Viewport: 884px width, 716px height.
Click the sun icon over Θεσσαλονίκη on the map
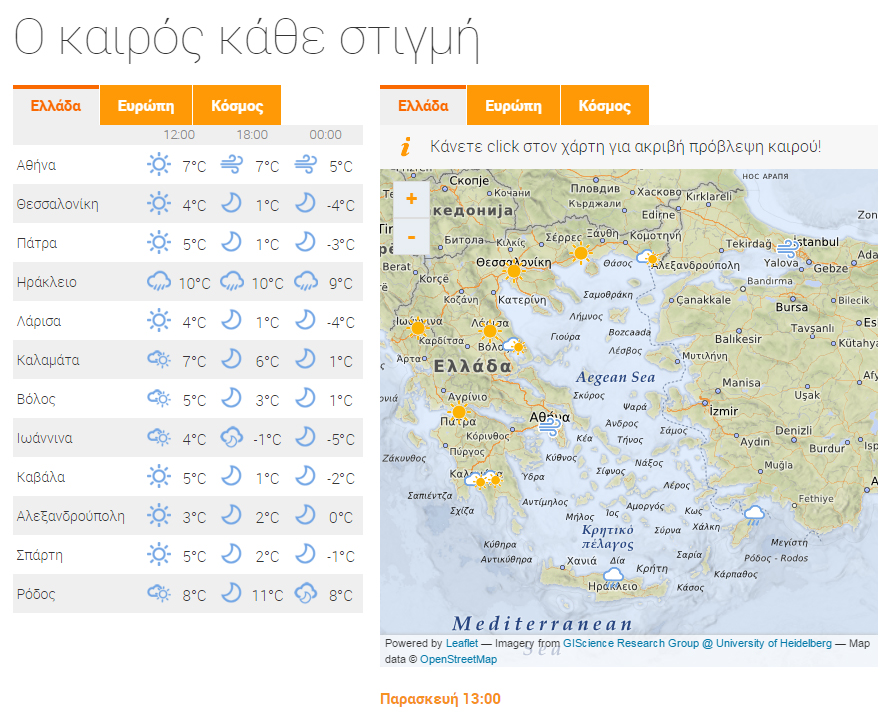(514, 270)
